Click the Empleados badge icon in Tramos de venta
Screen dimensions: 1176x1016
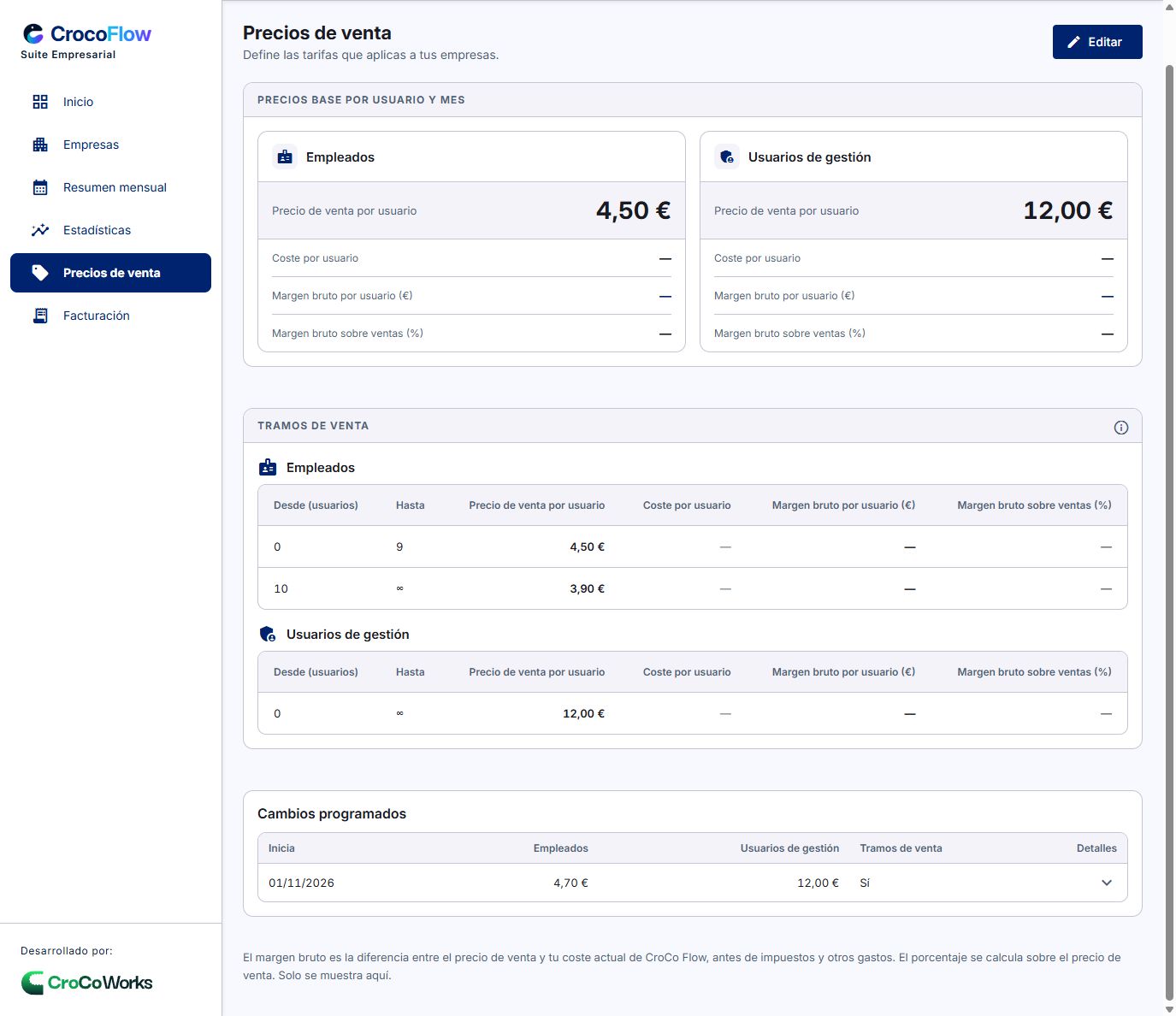(x=268, y=468)
